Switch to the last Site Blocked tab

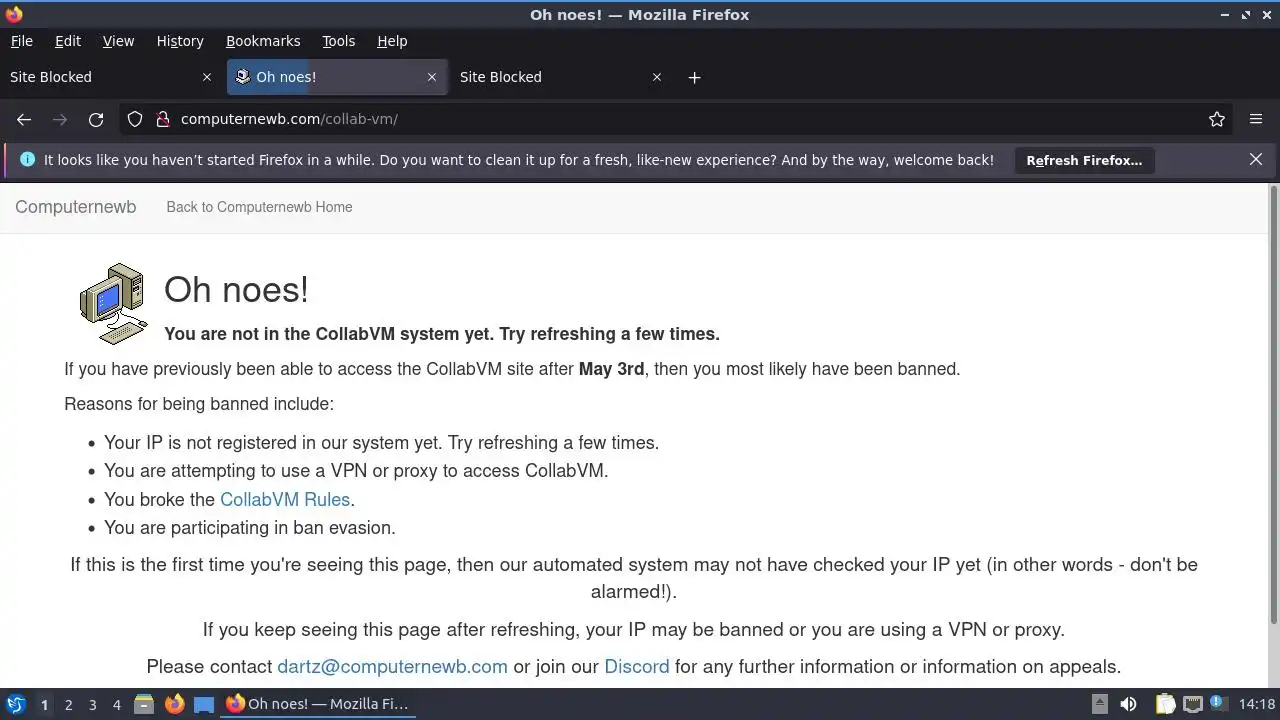[561, 77]
